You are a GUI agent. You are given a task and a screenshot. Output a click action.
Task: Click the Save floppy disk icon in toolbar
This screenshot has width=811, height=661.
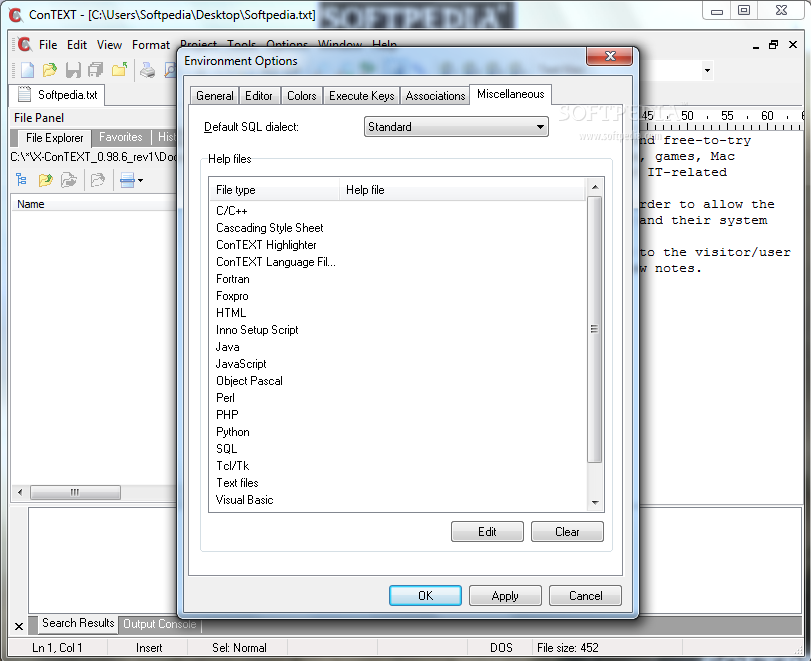[x=73, y=70]
